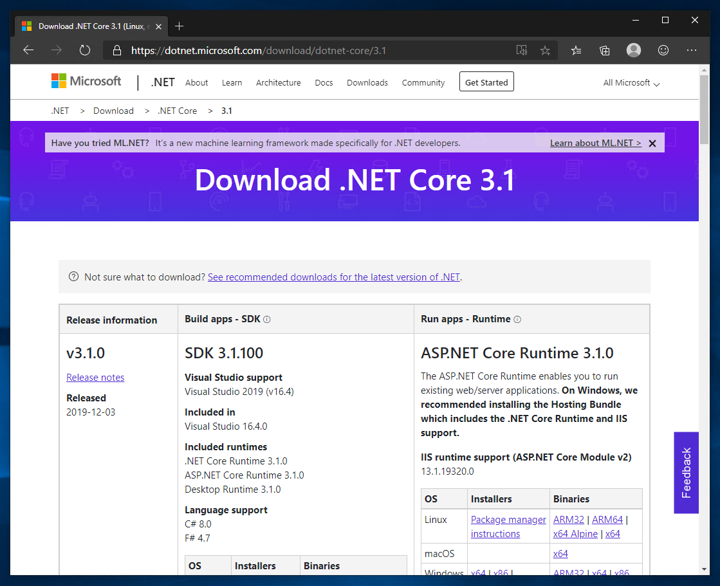Open the Feedback side tab
Image resolution: width=720 pixels, height=586 pixels.
(686, 473)
